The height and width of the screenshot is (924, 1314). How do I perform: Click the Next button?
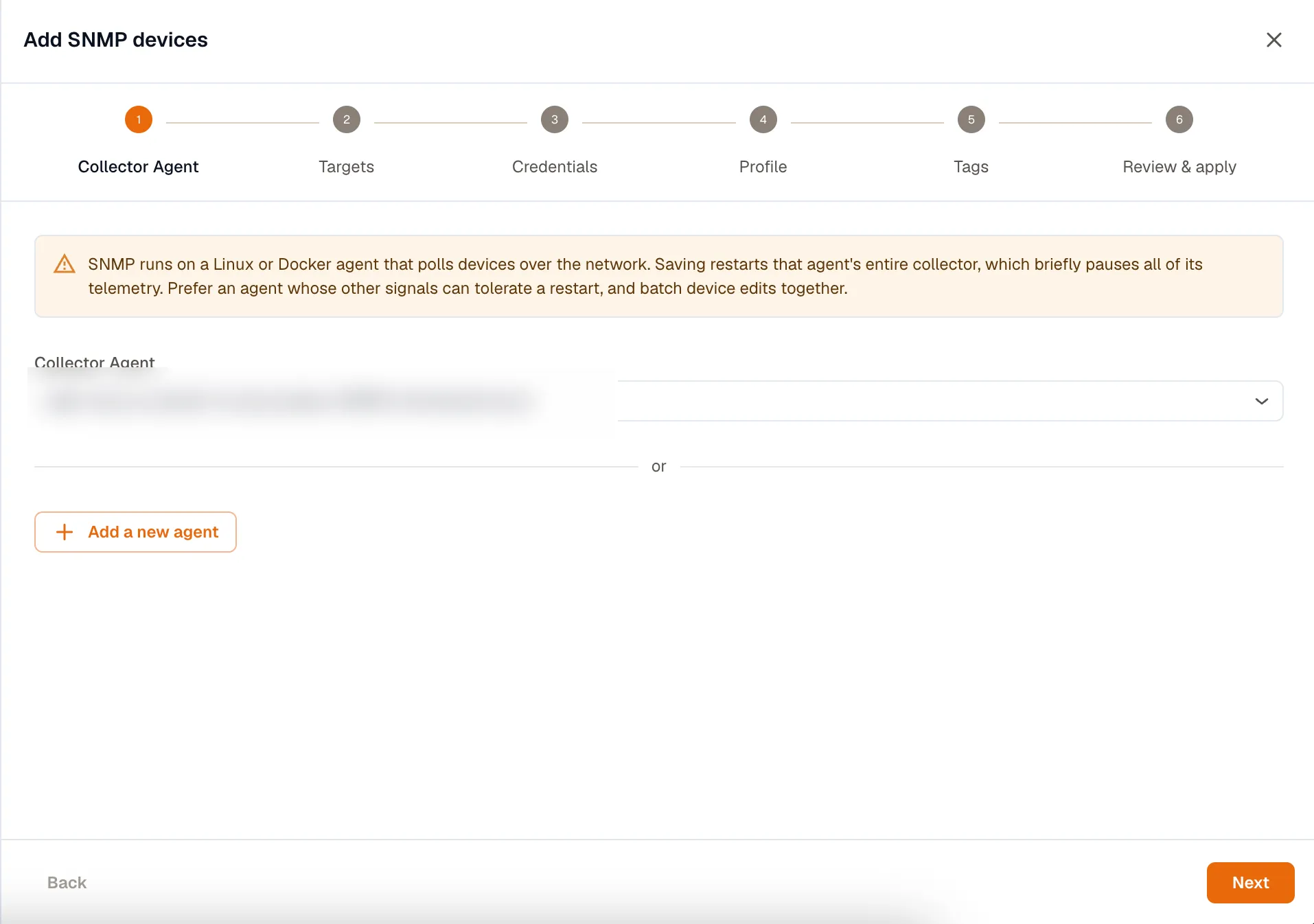1250,883
